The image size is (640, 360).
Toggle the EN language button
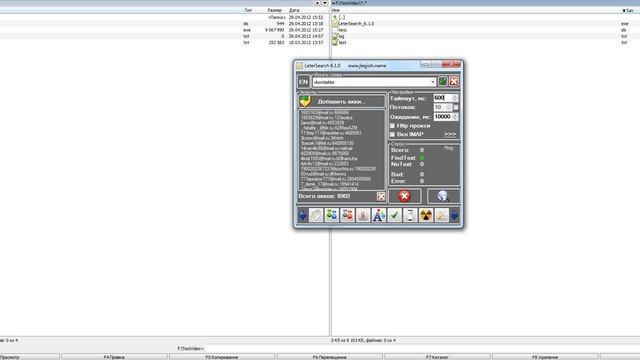coord(303,82)
